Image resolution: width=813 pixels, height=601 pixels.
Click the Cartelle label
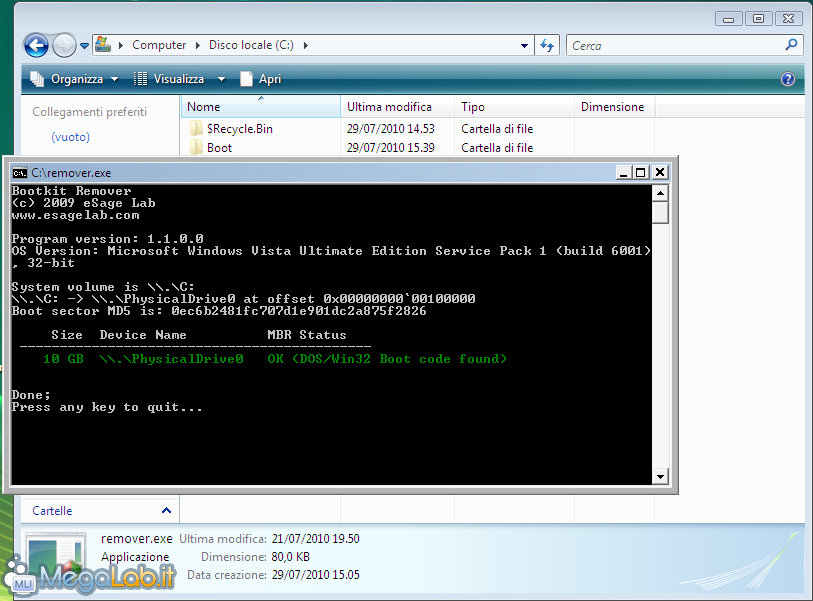(x=52, y=511)
